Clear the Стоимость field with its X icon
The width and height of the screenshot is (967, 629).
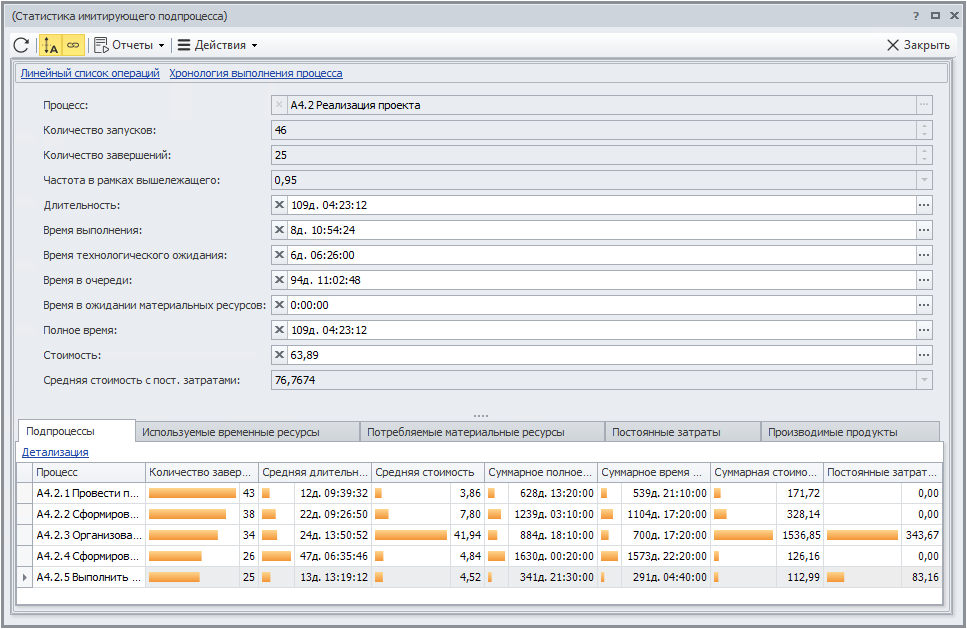click(280, 355)
